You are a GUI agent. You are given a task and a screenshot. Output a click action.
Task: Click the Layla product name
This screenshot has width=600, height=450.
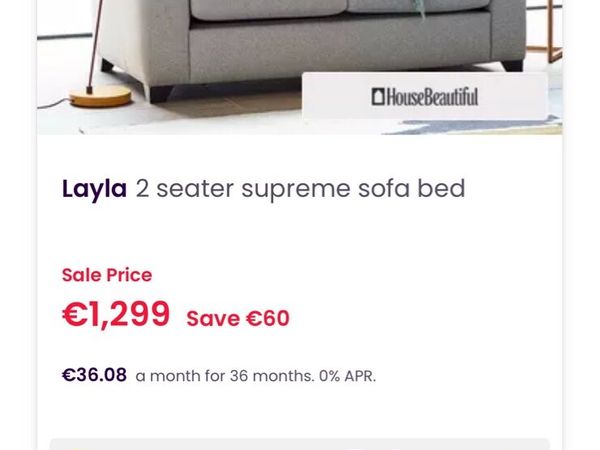coord(94,189)
